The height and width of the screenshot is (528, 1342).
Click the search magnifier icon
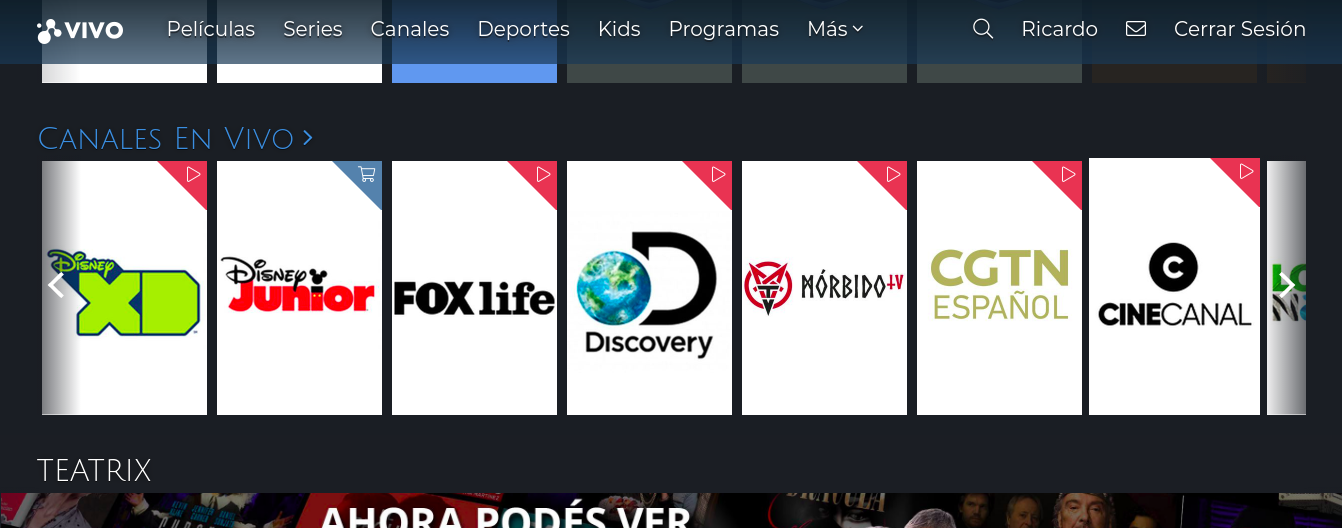pyautogui.click(x=983, y=29)
